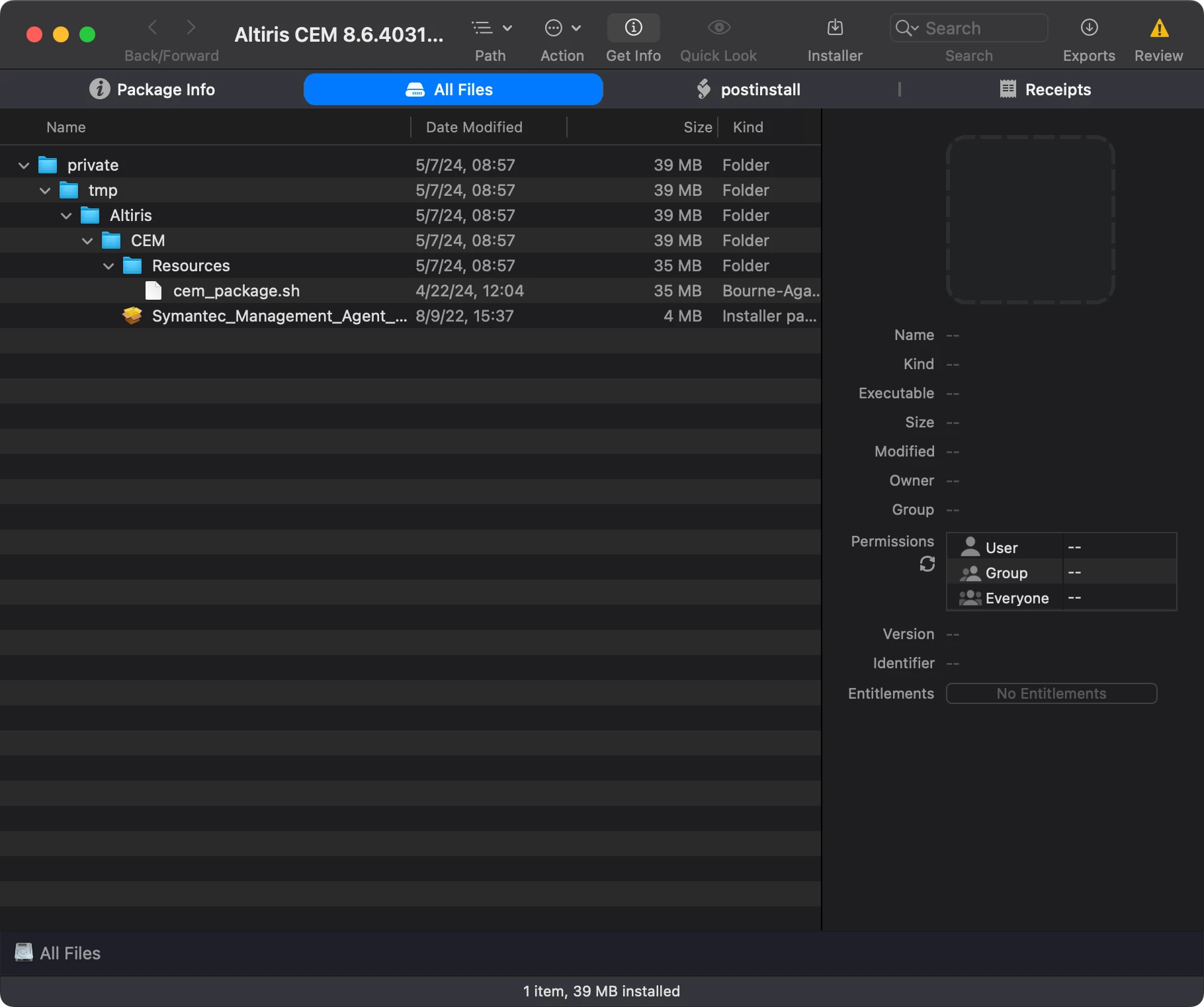Click the empty icon preview well
Screen dimensions: 1204x1007
(1030, 220)
